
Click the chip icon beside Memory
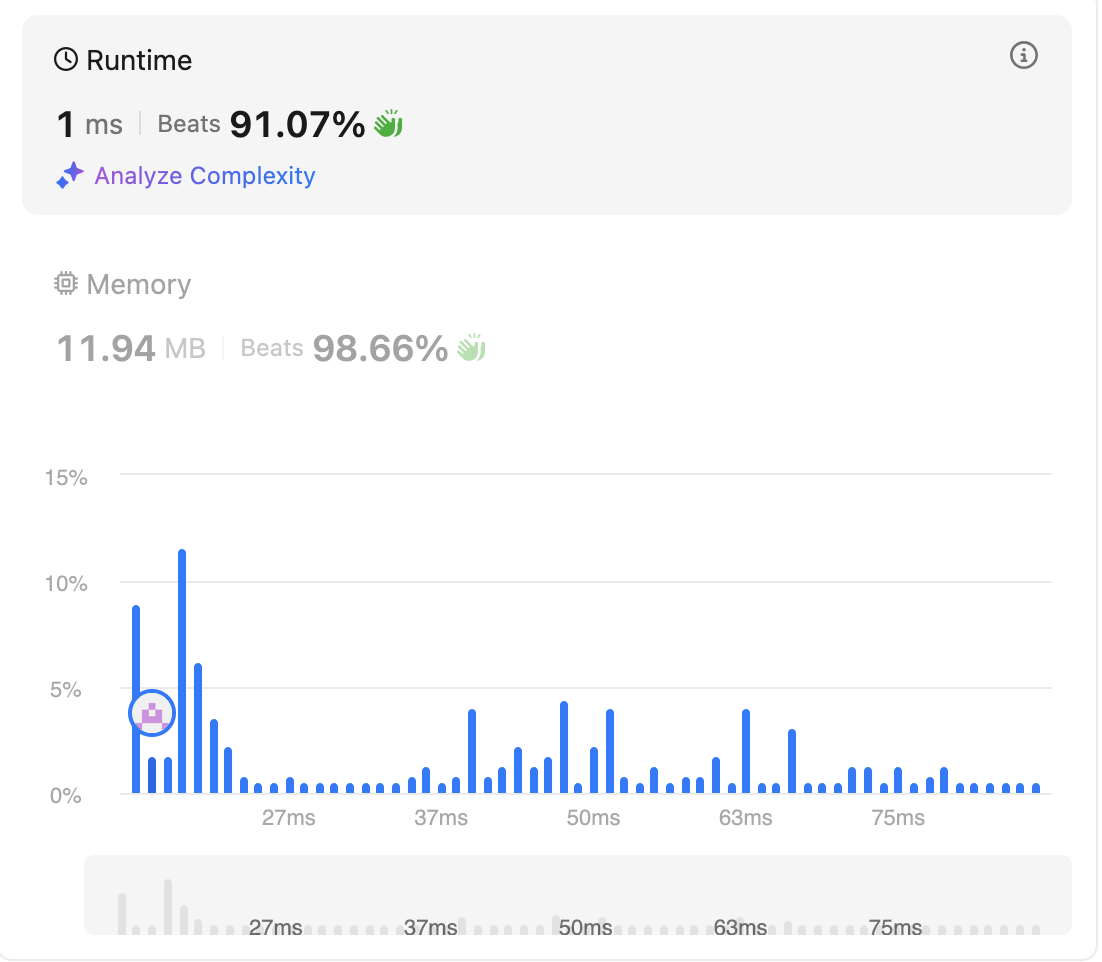pos(65,283)
